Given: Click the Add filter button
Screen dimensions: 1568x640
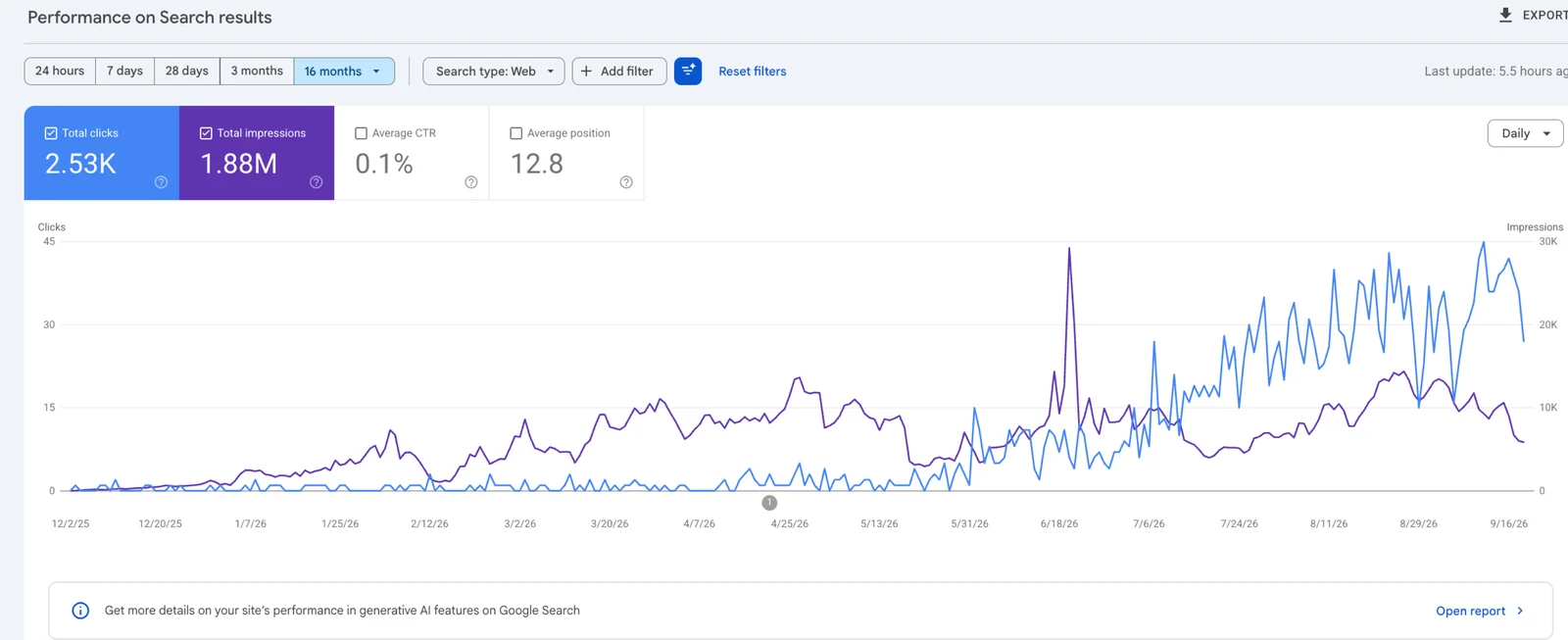Looking at the screenshot, I should (618, 71).
